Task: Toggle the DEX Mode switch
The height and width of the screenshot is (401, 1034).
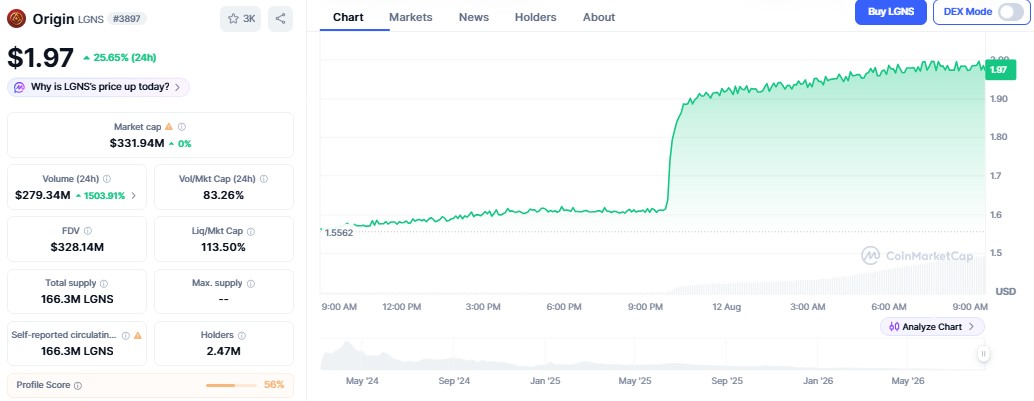Action: pos(1011,12)
